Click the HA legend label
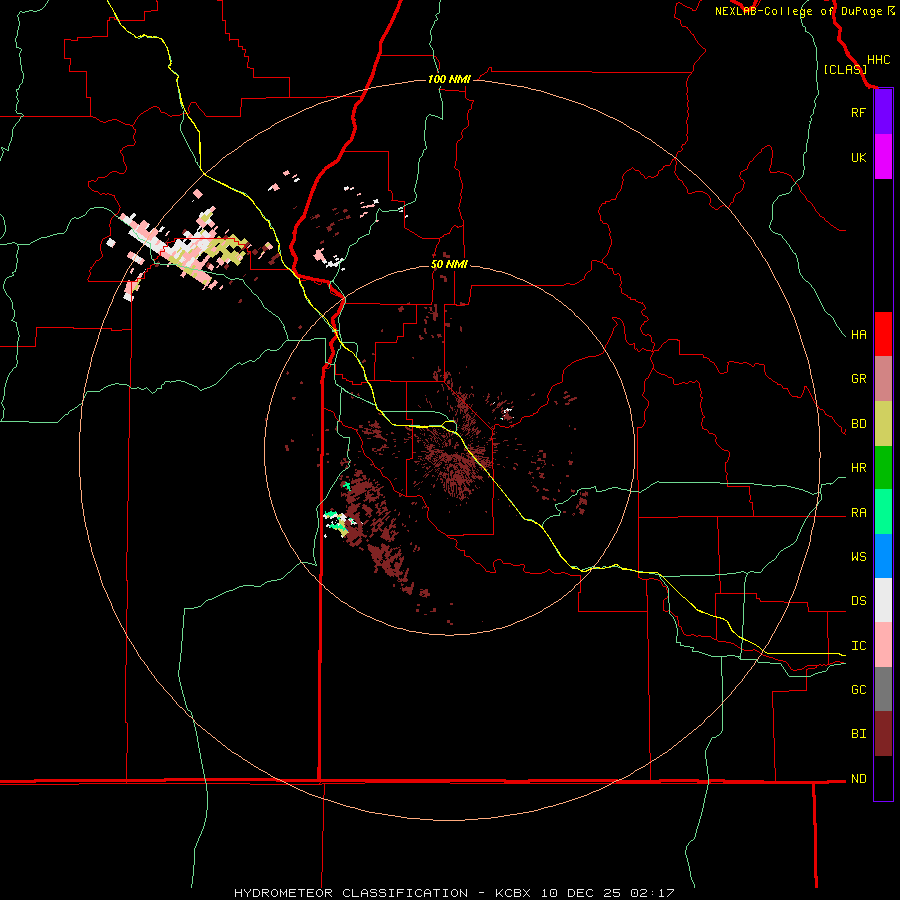Viewport: 900px width, 900px height. (x=858, y=335)
